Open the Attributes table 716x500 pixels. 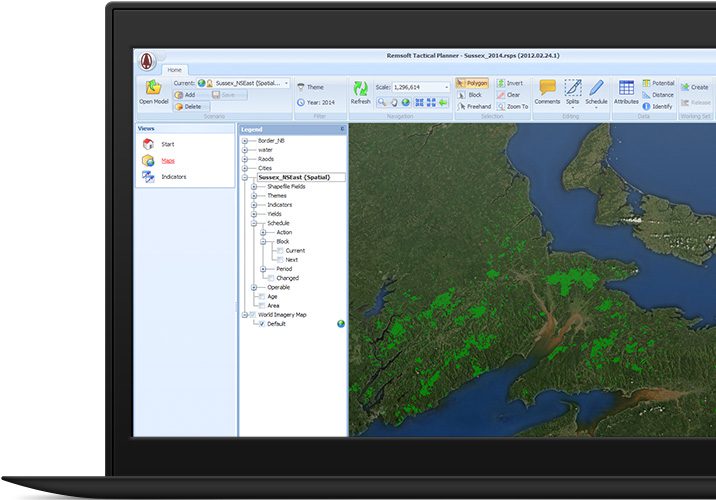click(626, 88)
